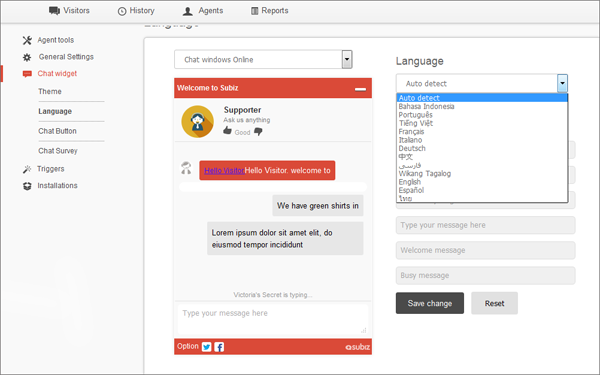Click the Chat widget speech icon
The image size is (600, 375).
27,74
